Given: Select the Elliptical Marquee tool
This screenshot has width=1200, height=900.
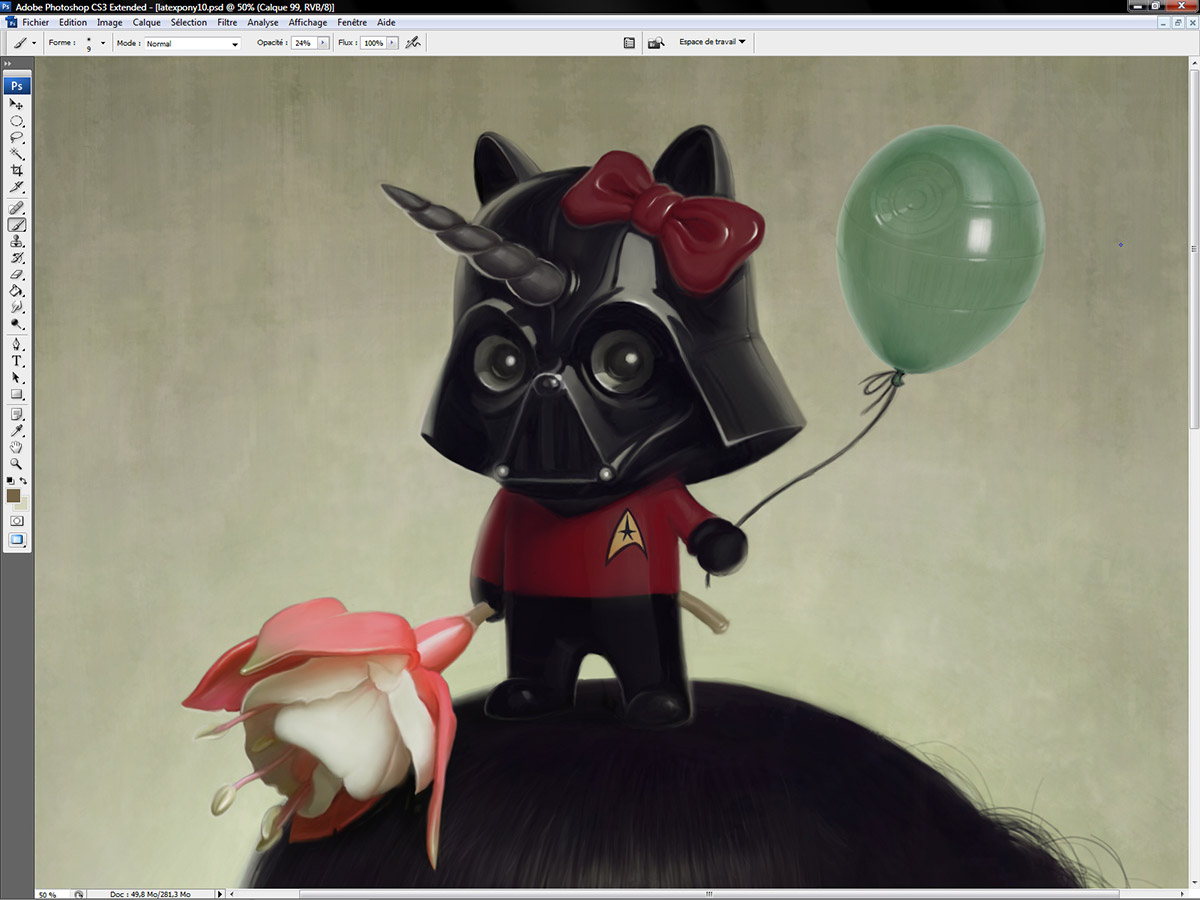Looking at the screenshot, I should click(x=17, y=121).
